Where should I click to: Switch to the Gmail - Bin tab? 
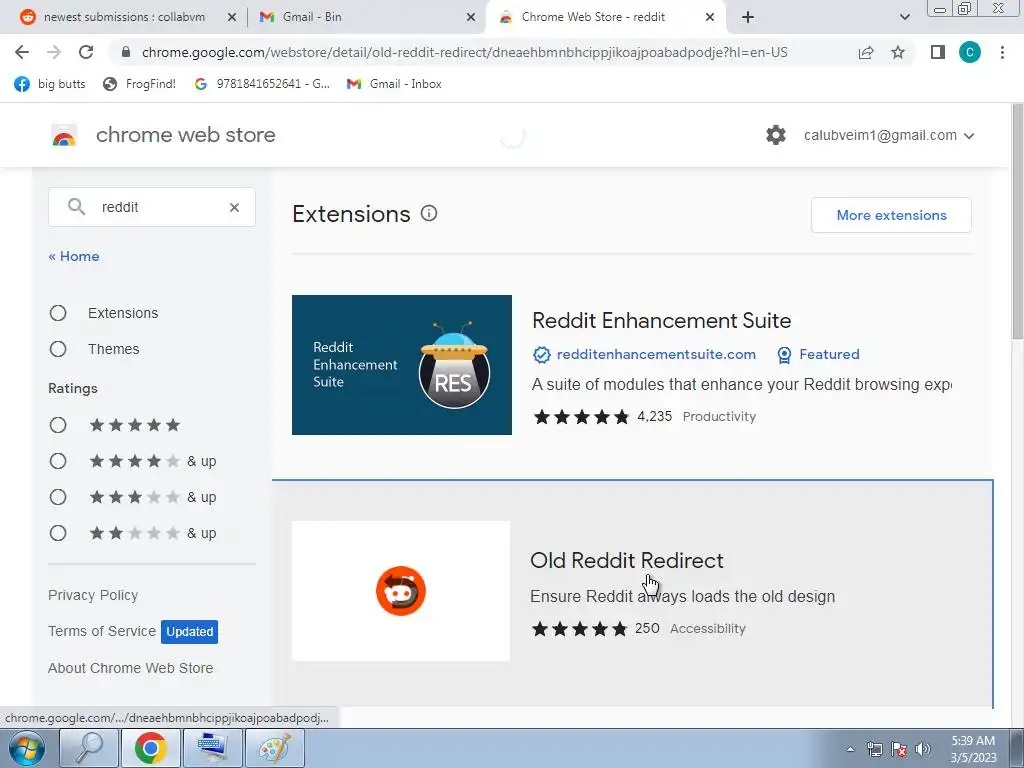click(x=366, y=17)
